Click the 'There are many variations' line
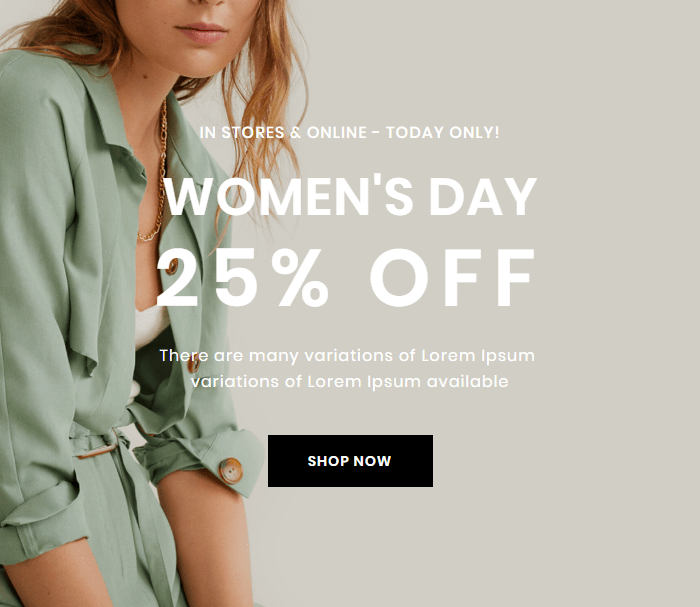Image resolution: width=700 pixels, height=607 pixels. tap(347, 355)
